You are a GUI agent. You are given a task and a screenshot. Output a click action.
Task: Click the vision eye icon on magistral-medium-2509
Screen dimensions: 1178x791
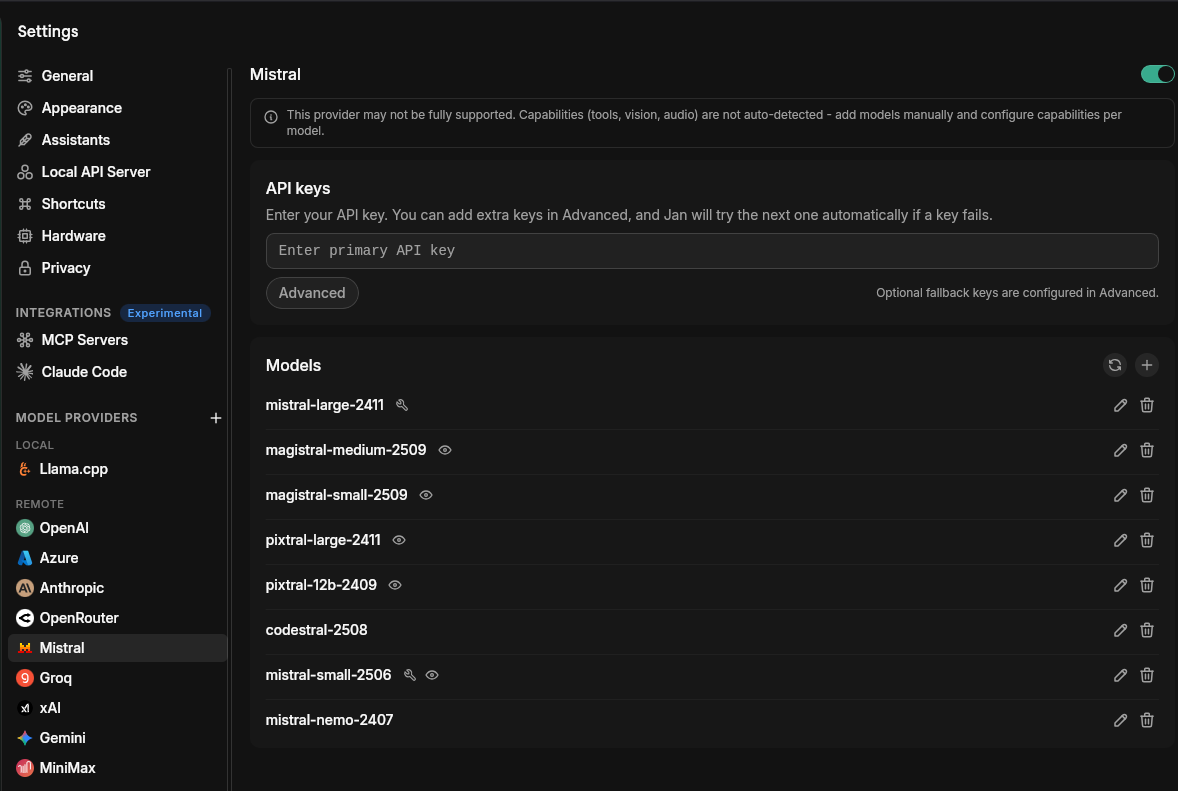click(445, 451)
